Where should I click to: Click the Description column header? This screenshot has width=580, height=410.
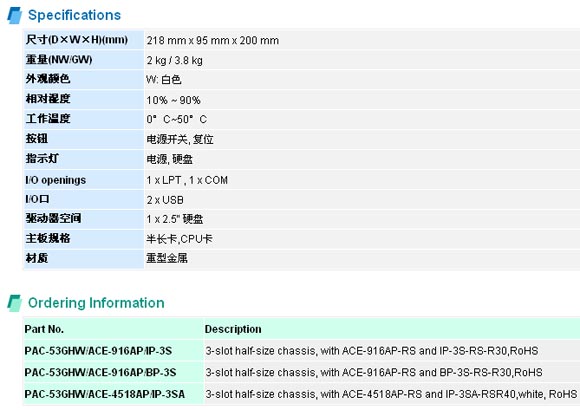tap(233, 329)
